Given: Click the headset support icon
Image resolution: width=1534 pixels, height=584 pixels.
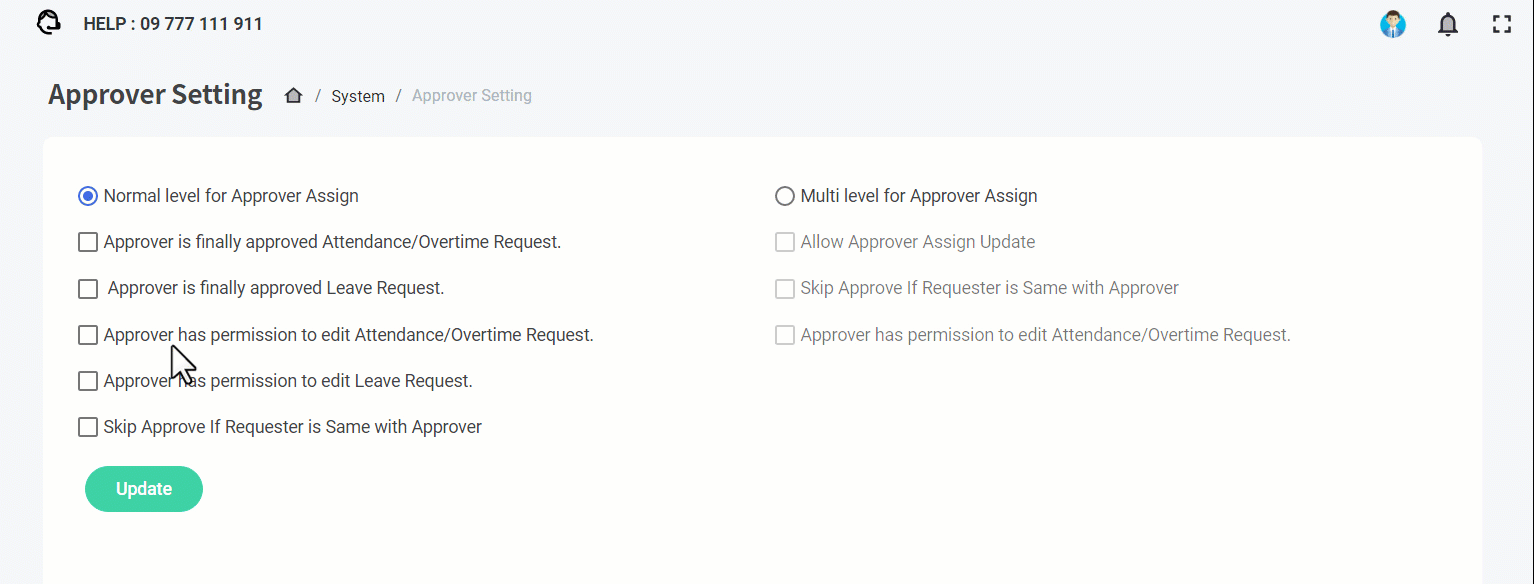Looking at the screenshot, I should coord(48,23).
